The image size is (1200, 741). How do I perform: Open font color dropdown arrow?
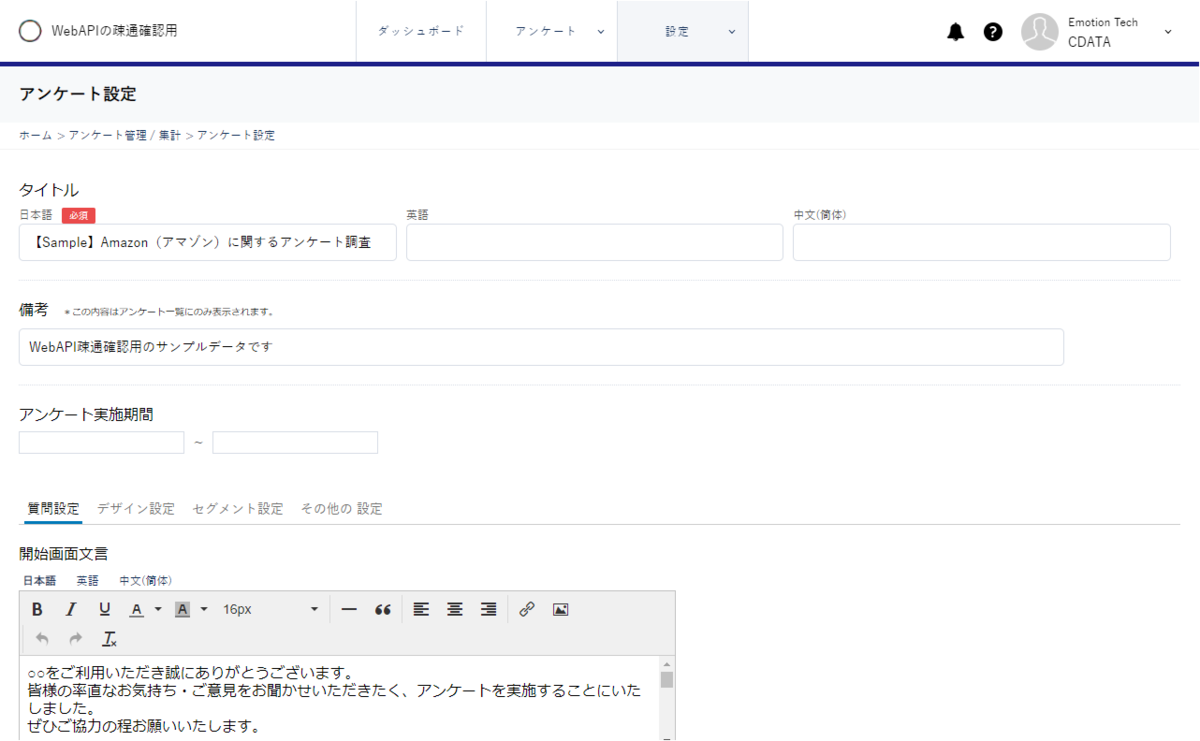click(158, 609)
